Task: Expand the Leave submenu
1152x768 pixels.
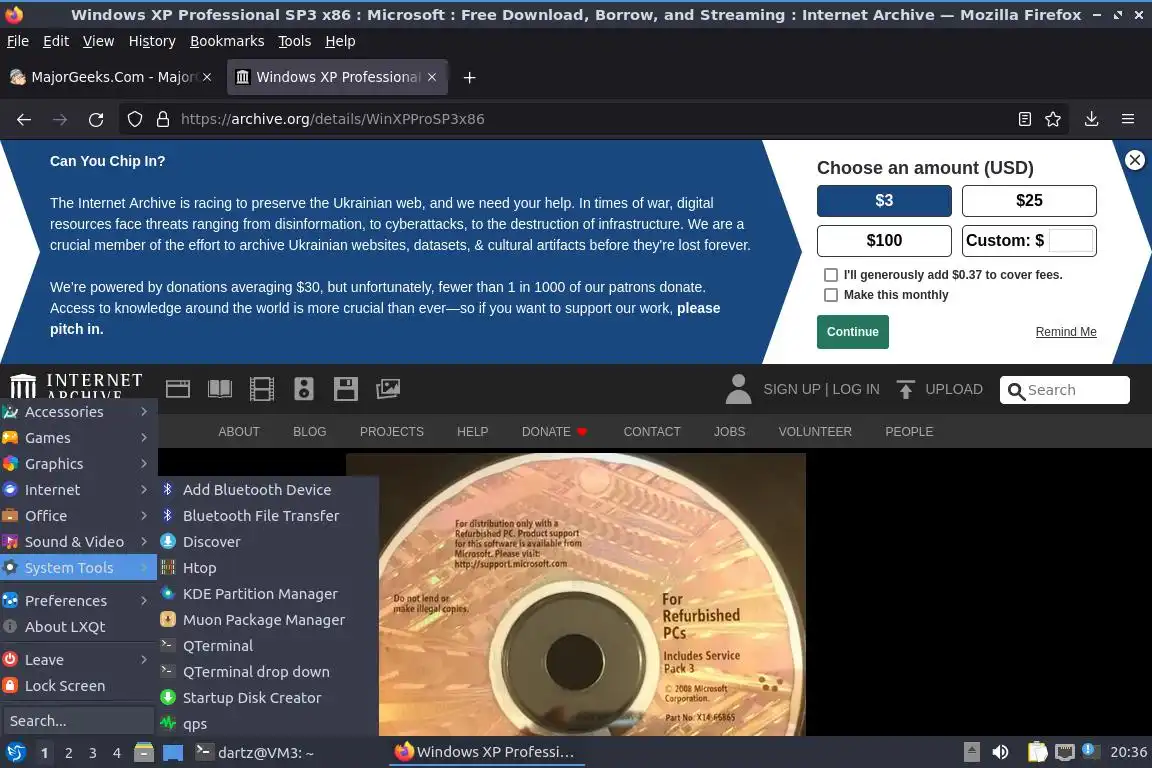Action: (x=79, y=660)
